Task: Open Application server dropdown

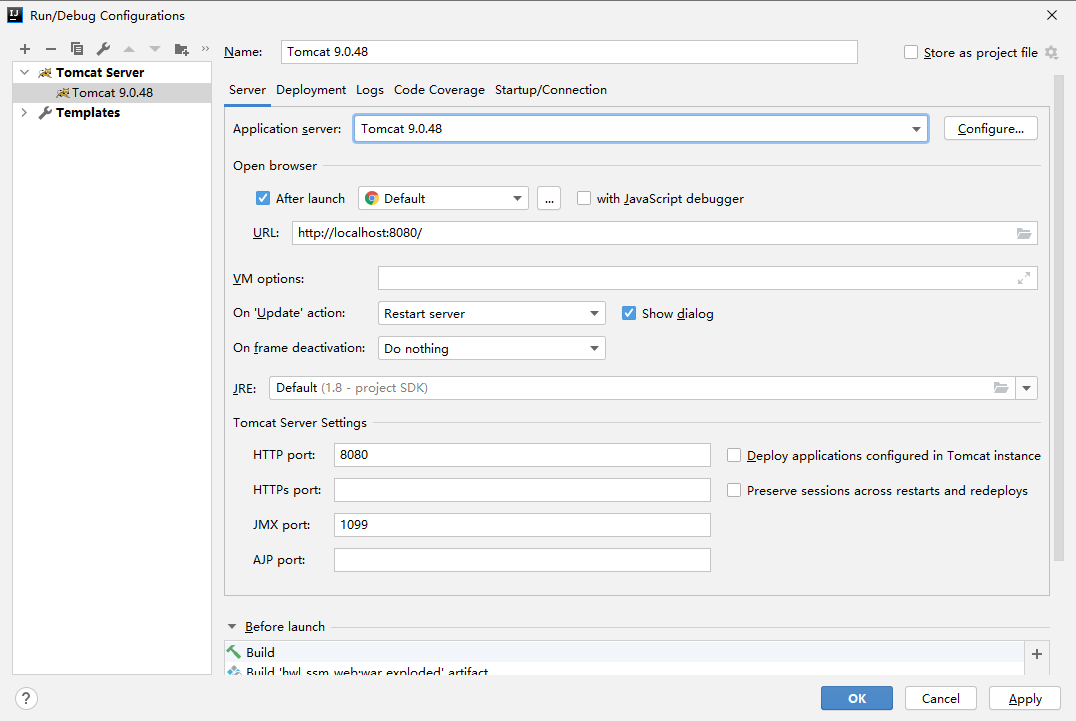Action: [641, 128]
